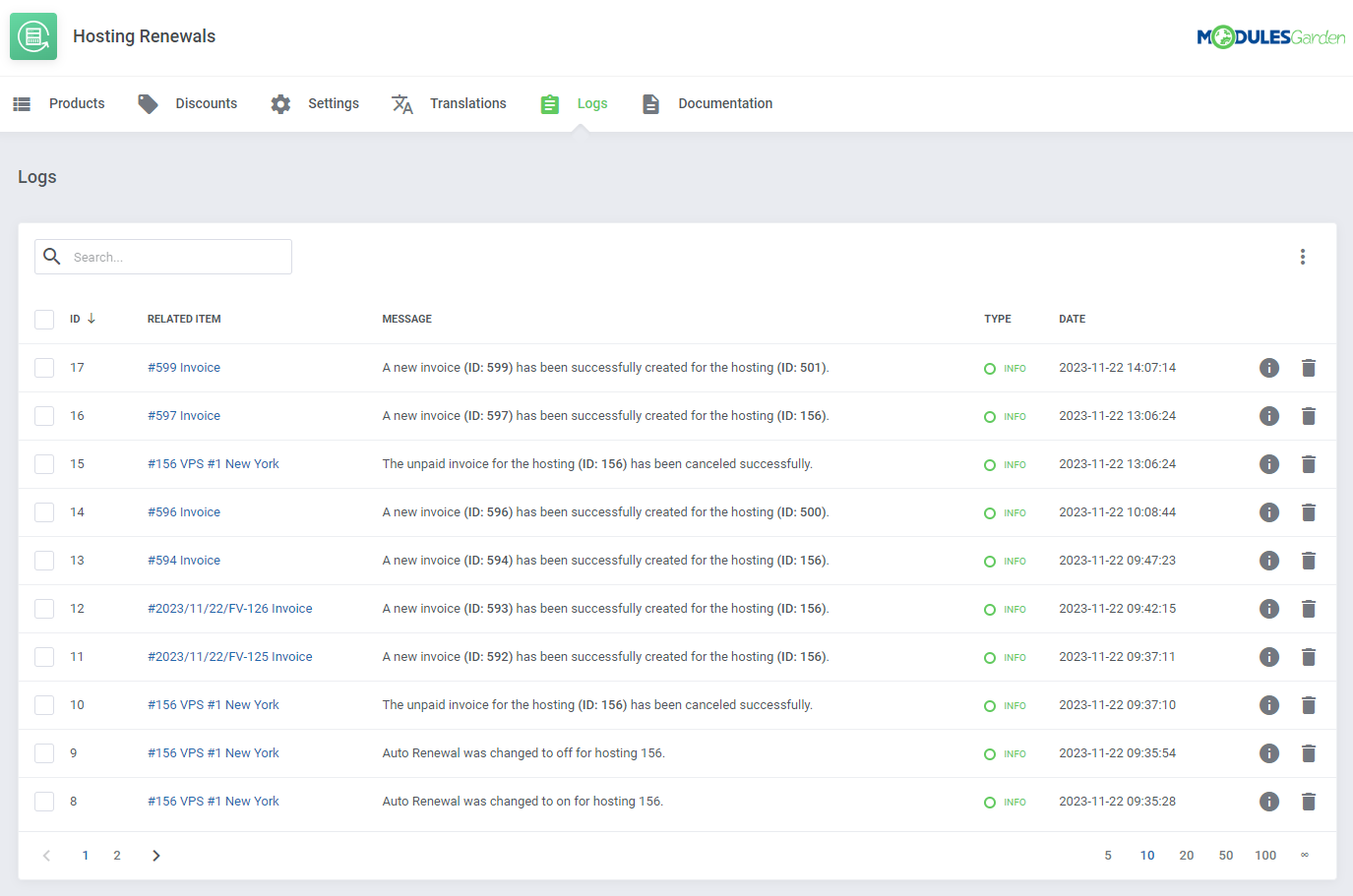Jump to page 2 of logs
The image size is (1353, 896).
coord(117,856)
